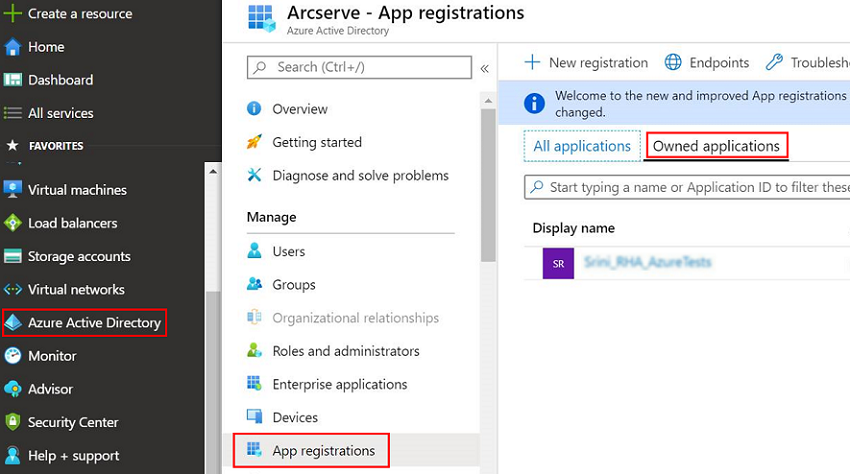Click the purple SR application avatar
Image resolution: width=850 pixels, height=474 pixels.
tap(558, 264)
